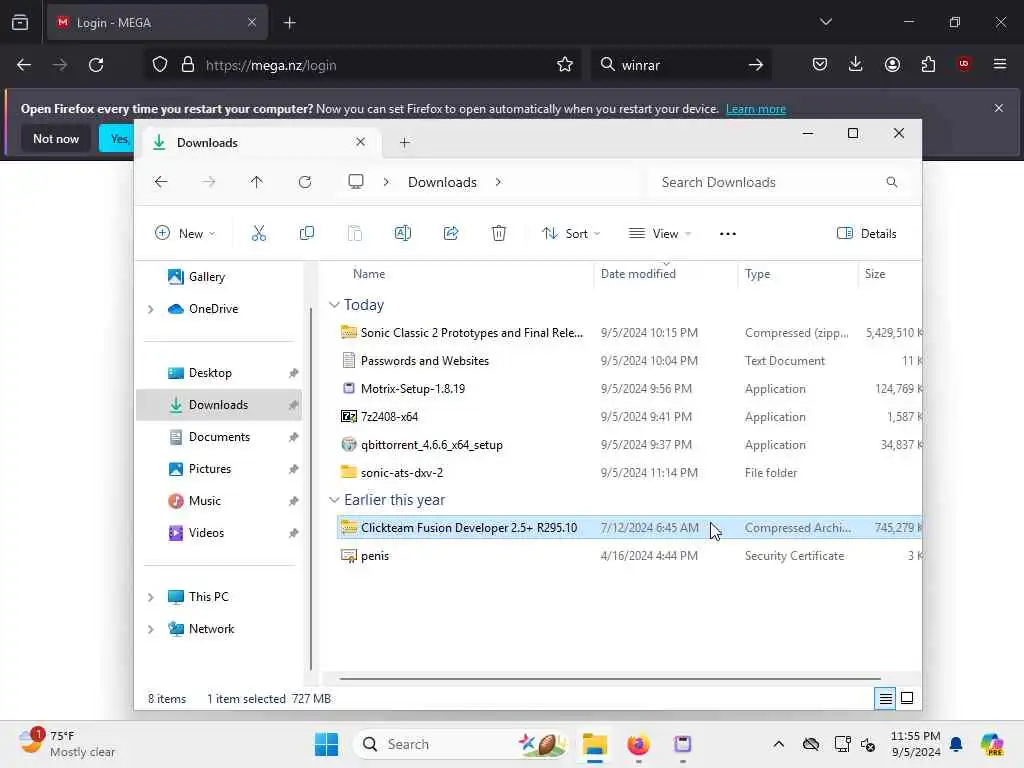Click the shield tracking protection icon
The width and height of the screenshot is (1024, 768).
click(160, 65)
